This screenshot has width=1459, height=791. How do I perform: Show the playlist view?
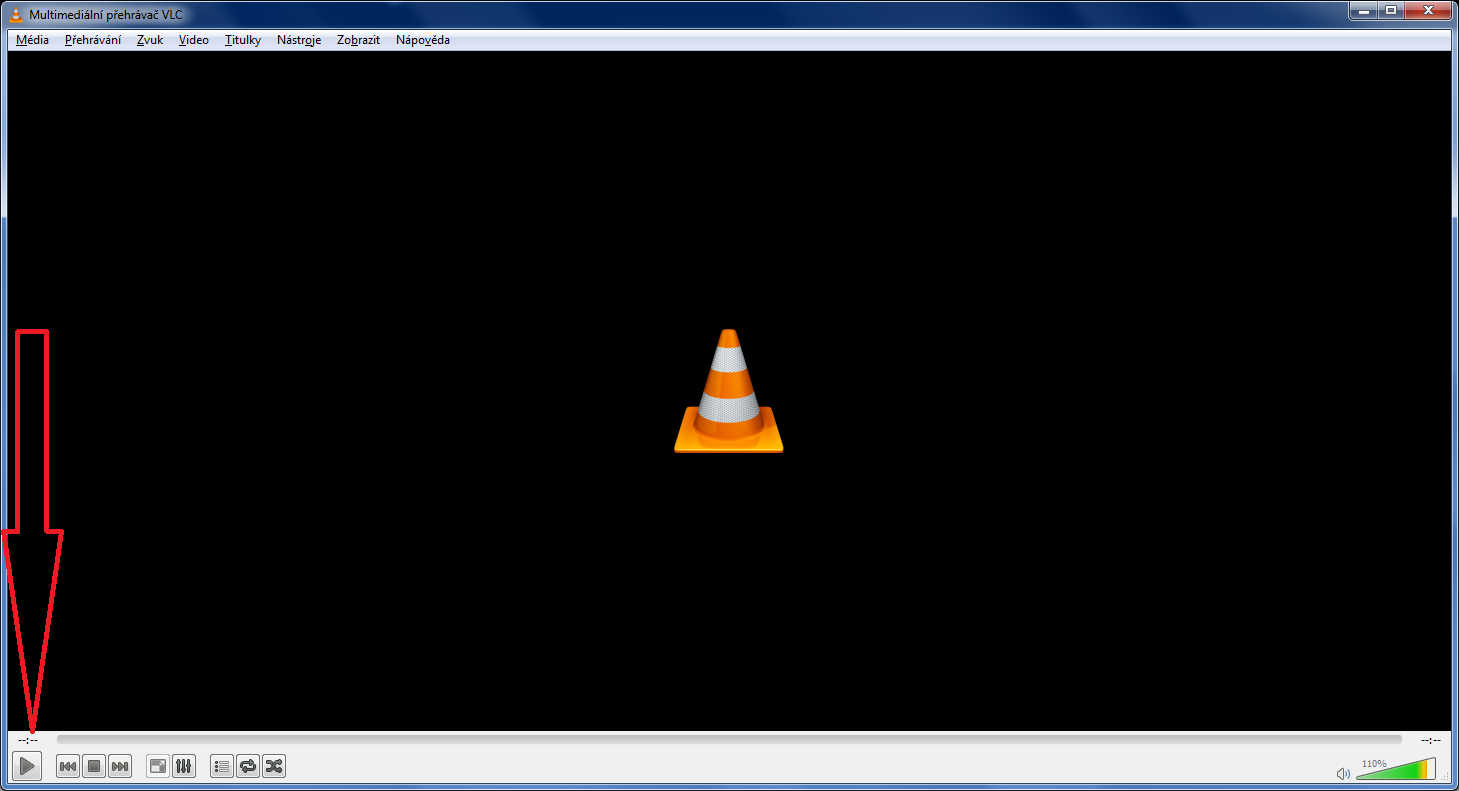[222, 767]
